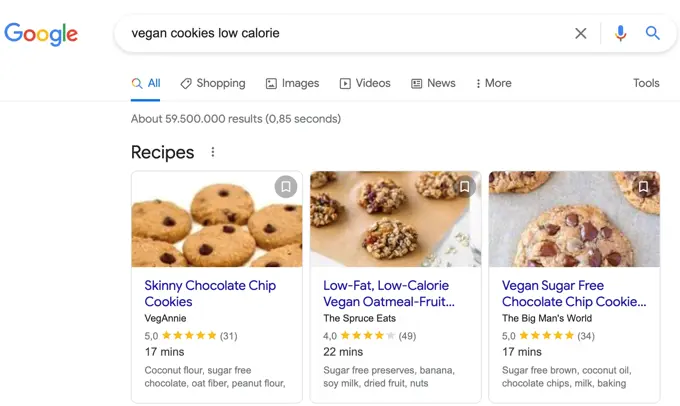Image resolution: width=680 pixels, height=406 pixels.
Task: Click the search box with vegan cookies query
Action: point(340,33)
